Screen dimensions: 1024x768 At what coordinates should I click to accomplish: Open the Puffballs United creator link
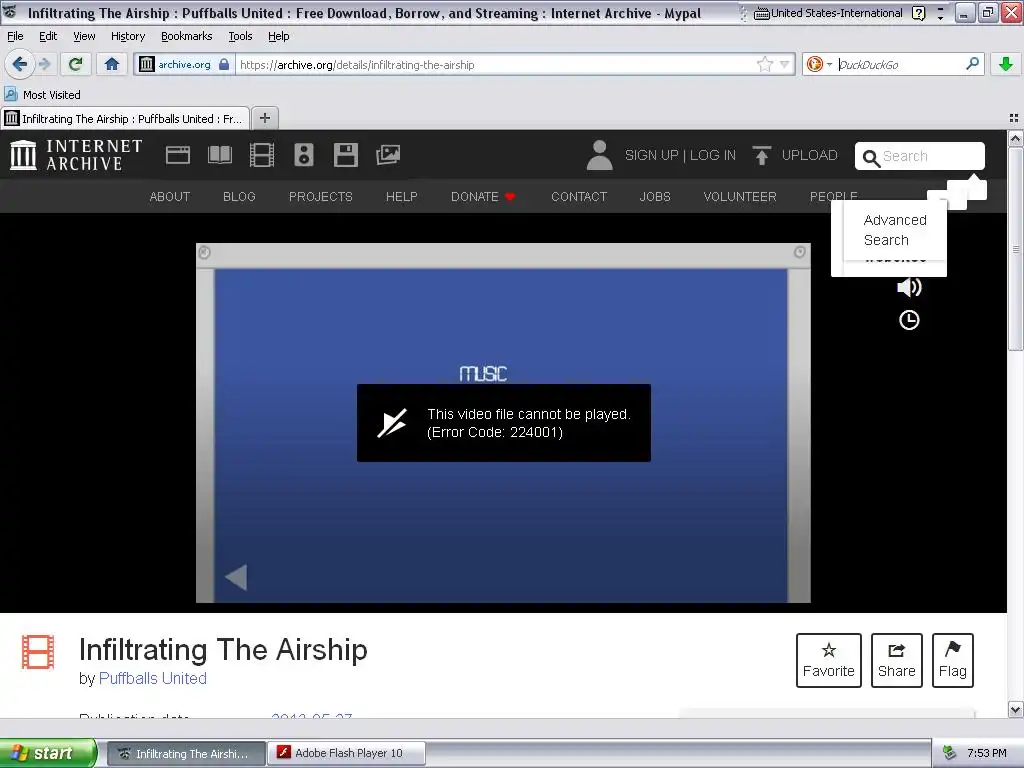[x=152, y=679]
